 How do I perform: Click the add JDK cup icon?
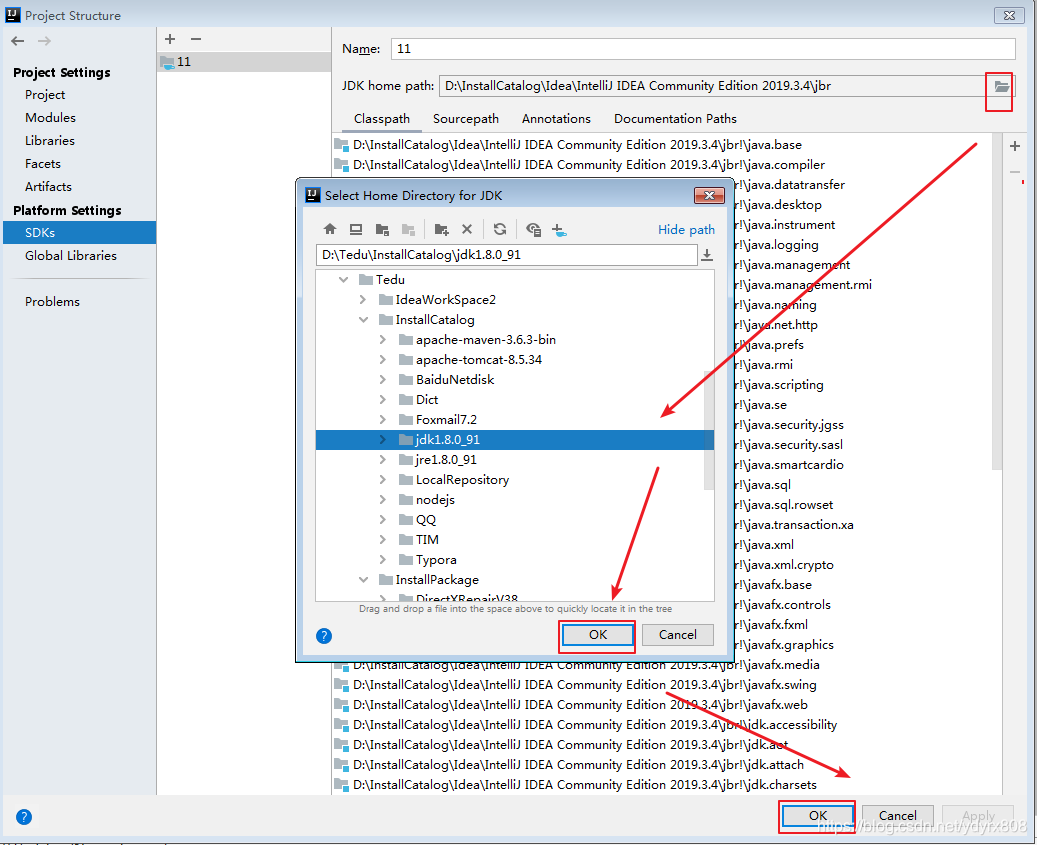point(560,229)
